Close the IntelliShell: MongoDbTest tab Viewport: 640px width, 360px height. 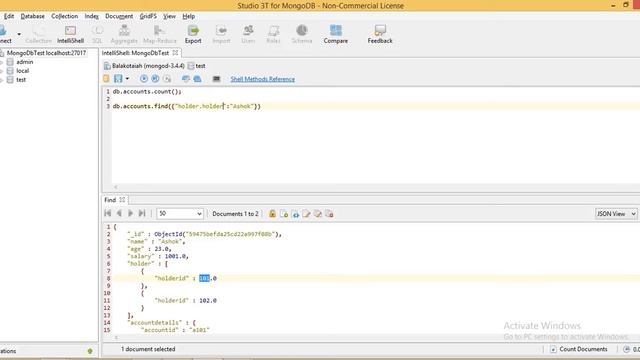tap(175, 53)
